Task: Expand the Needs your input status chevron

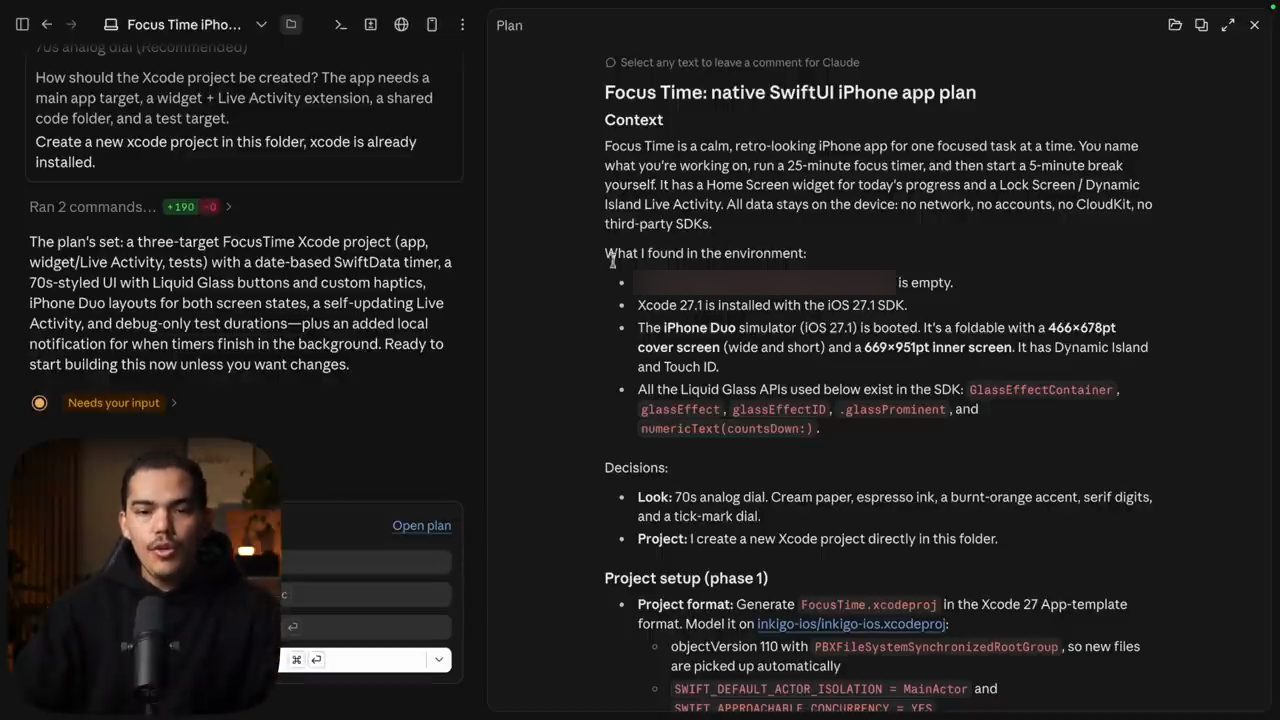Action: click(174, 403)
